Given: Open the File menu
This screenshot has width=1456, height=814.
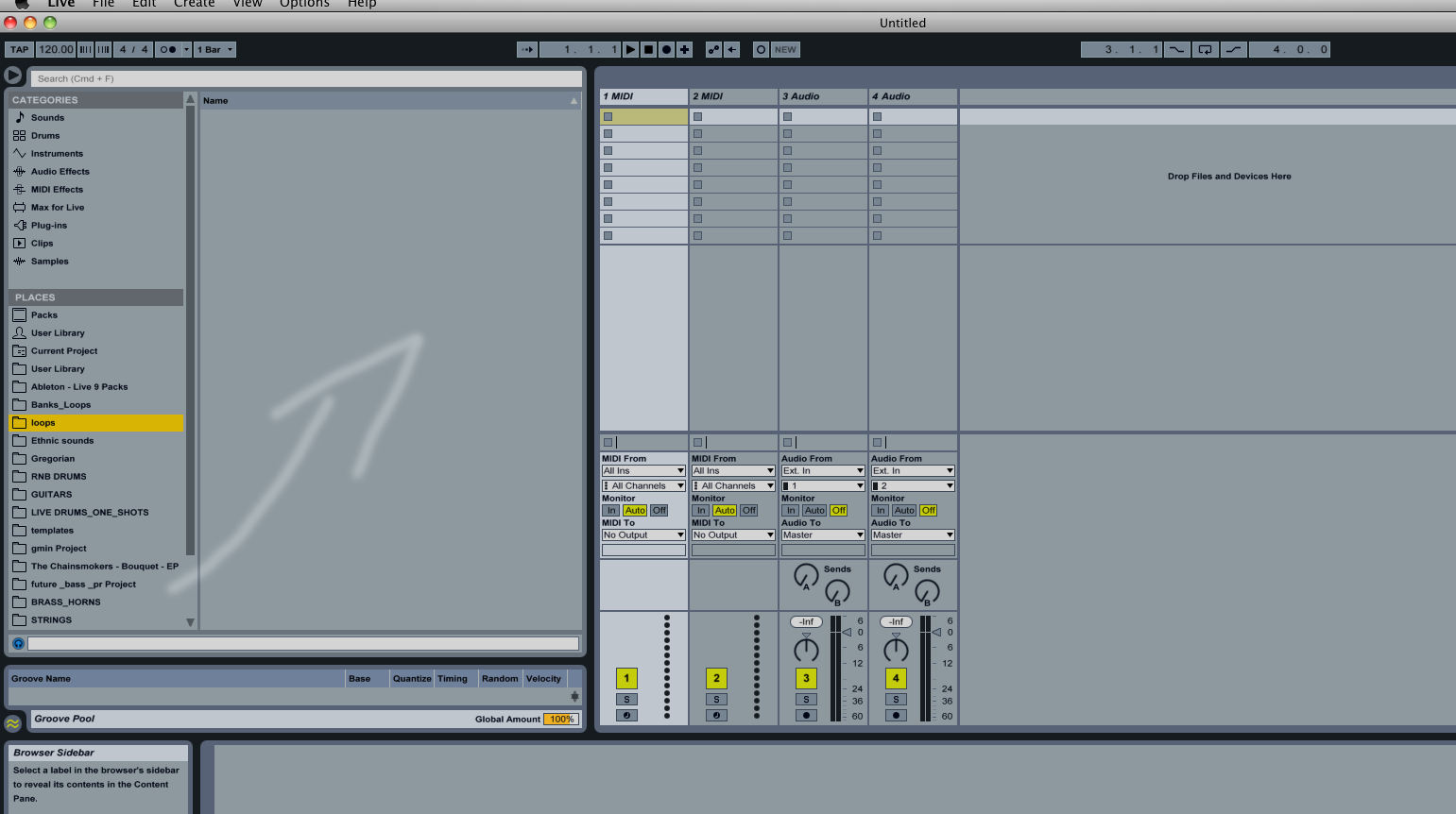Looking at the screenshot, I should click(103, 4).
